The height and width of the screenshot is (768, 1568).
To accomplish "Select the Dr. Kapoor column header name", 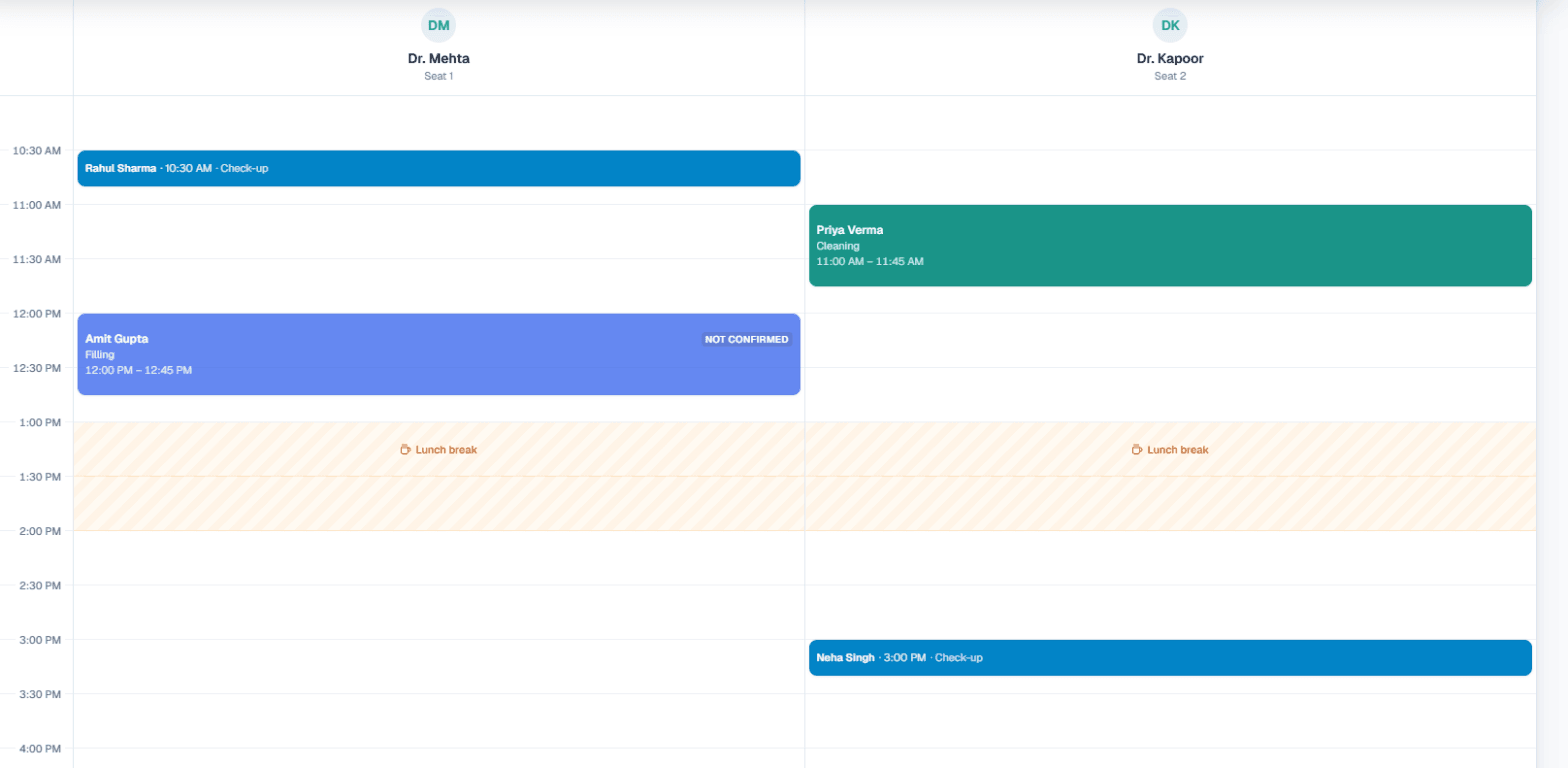I will [1170, 59].
